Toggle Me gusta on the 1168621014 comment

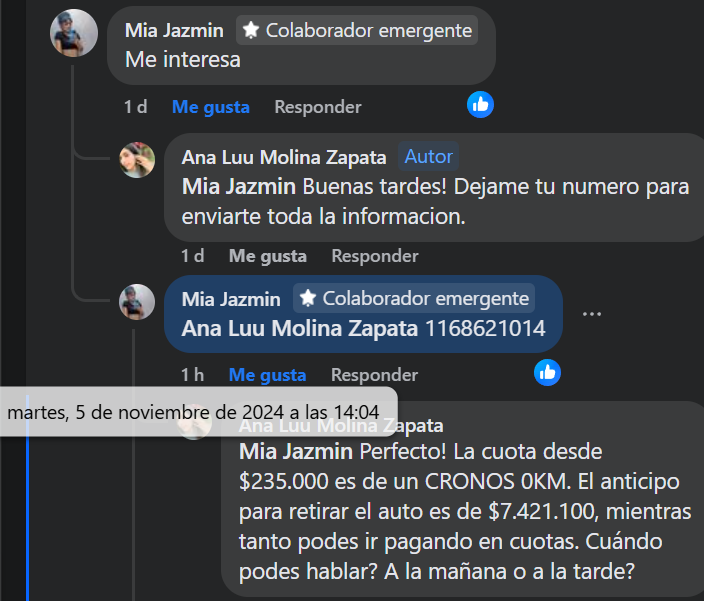[x=268, y=375]
